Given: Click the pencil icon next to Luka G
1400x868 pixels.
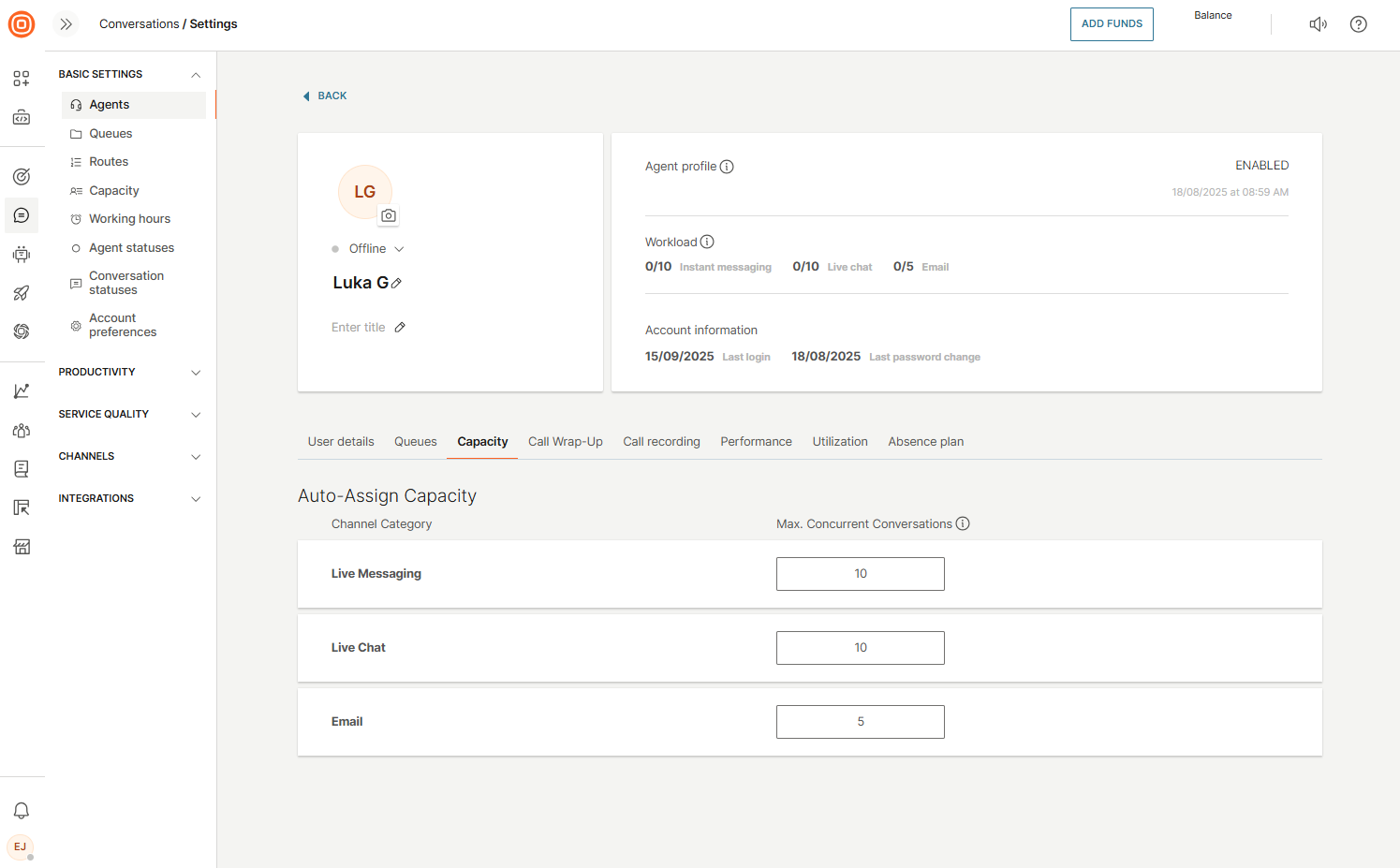Looking at the screenshot, I should (397, 283).
